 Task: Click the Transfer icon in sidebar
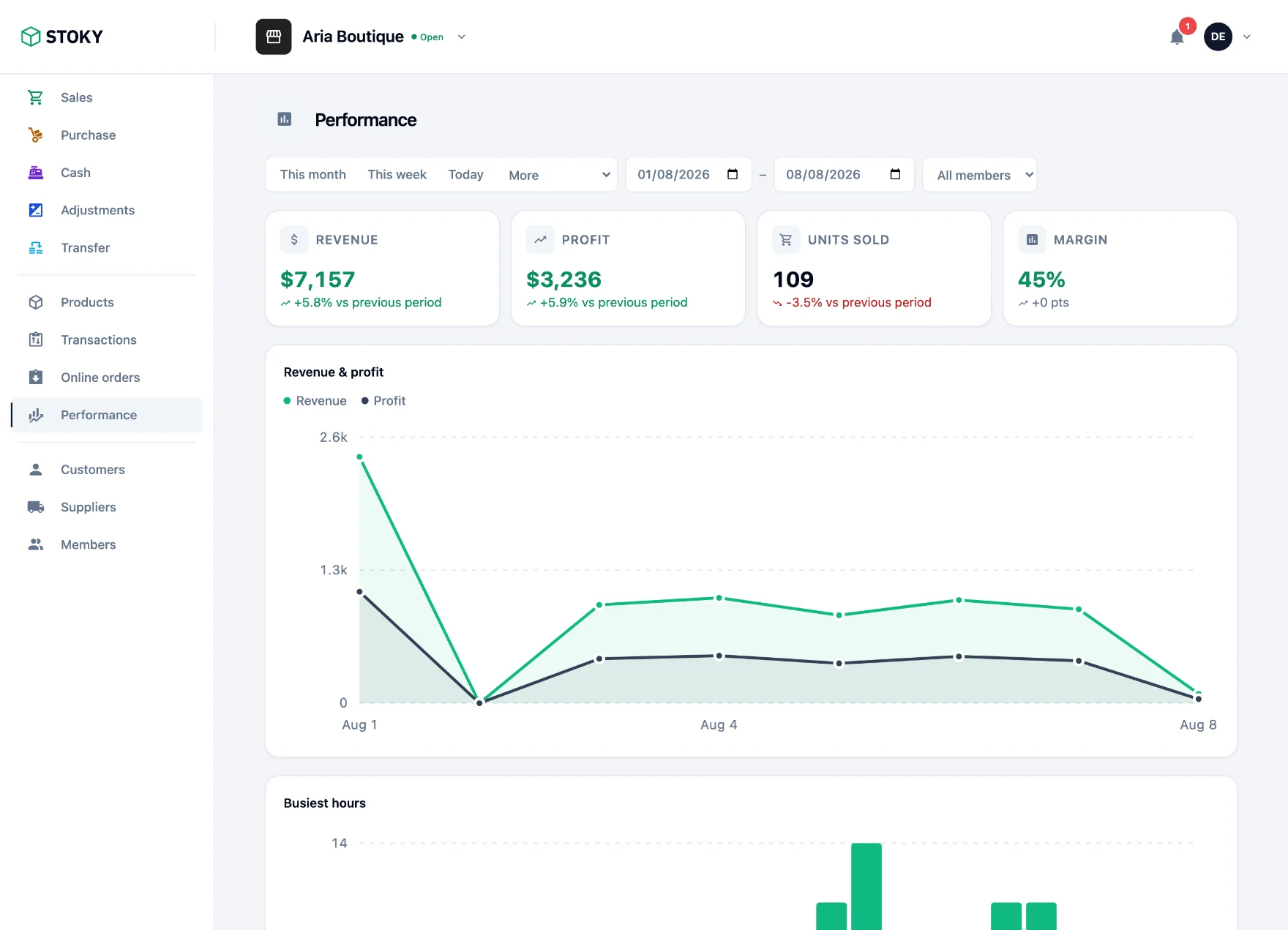(35, 247)
